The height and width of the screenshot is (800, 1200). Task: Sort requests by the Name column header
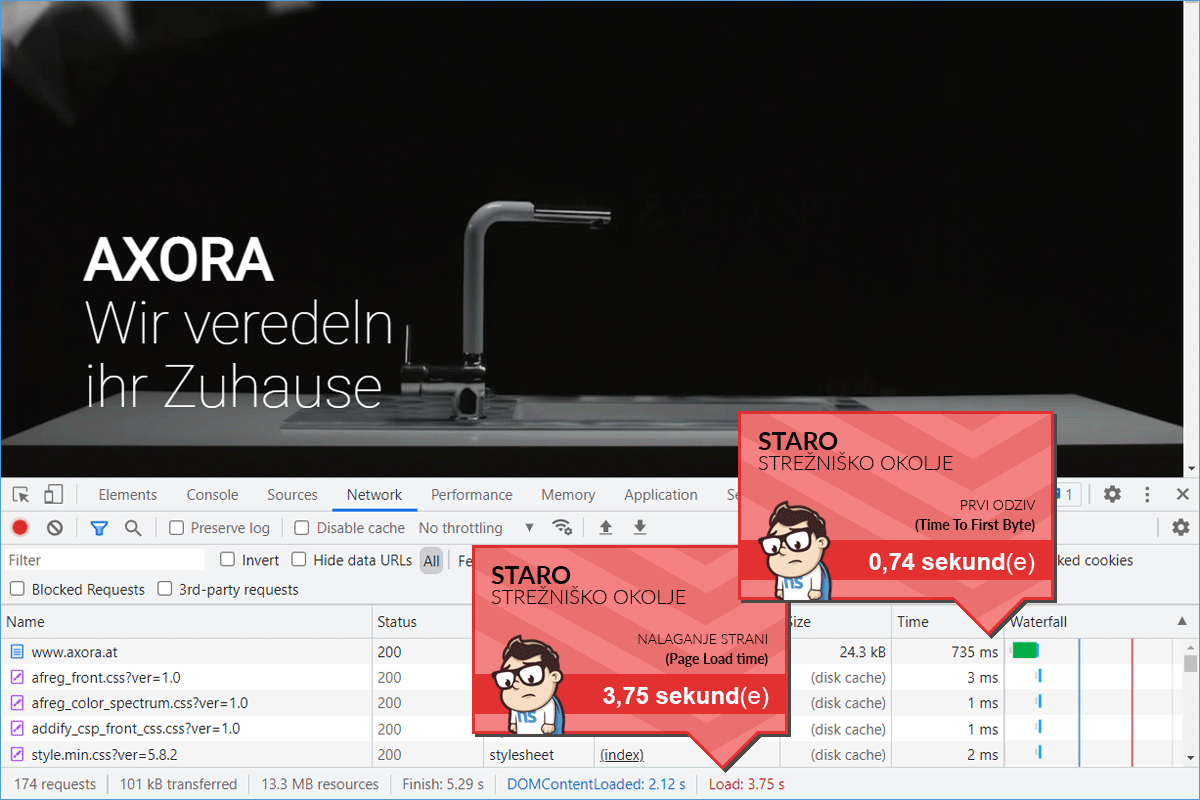(x=186, y=622)
